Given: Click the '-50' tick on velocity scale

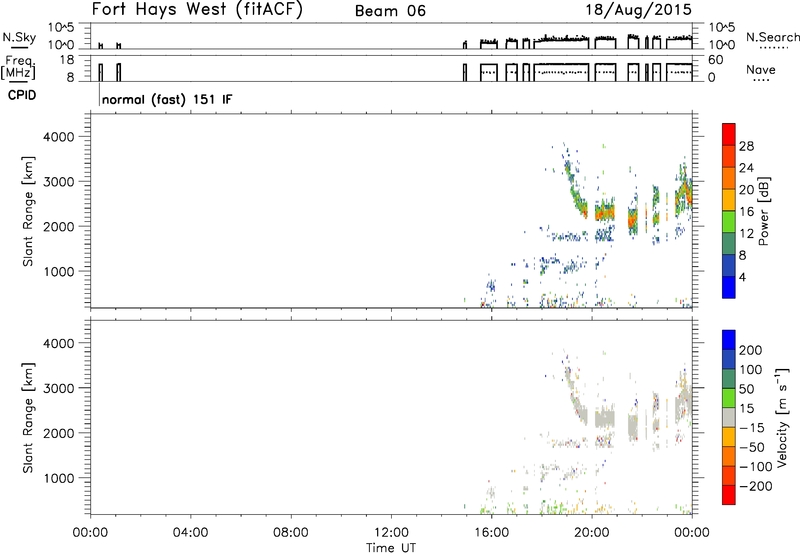Looking at the screenshot, I should (753, 447).
